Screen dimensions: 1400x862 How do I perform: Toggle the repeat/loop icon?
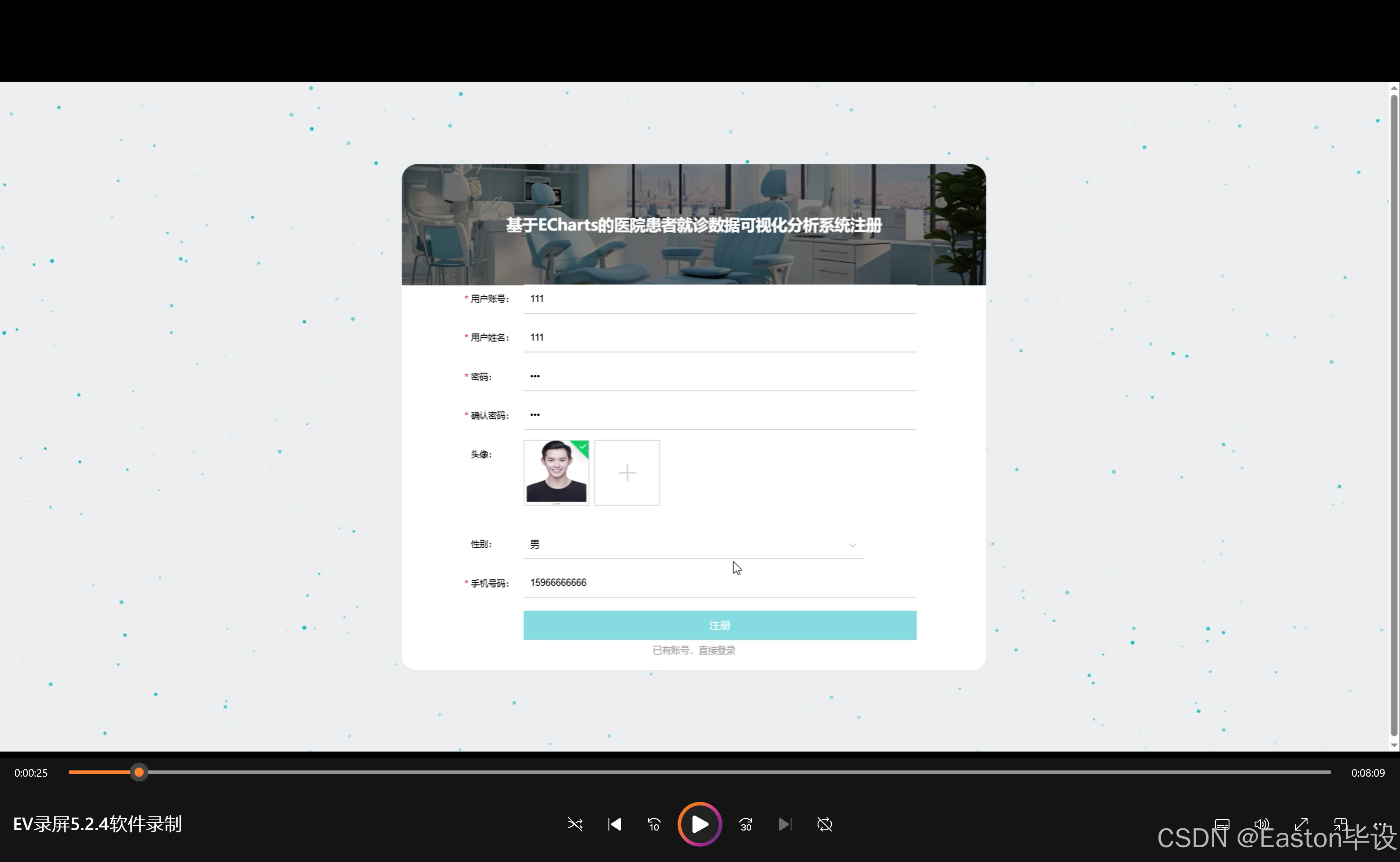point(824,824)
